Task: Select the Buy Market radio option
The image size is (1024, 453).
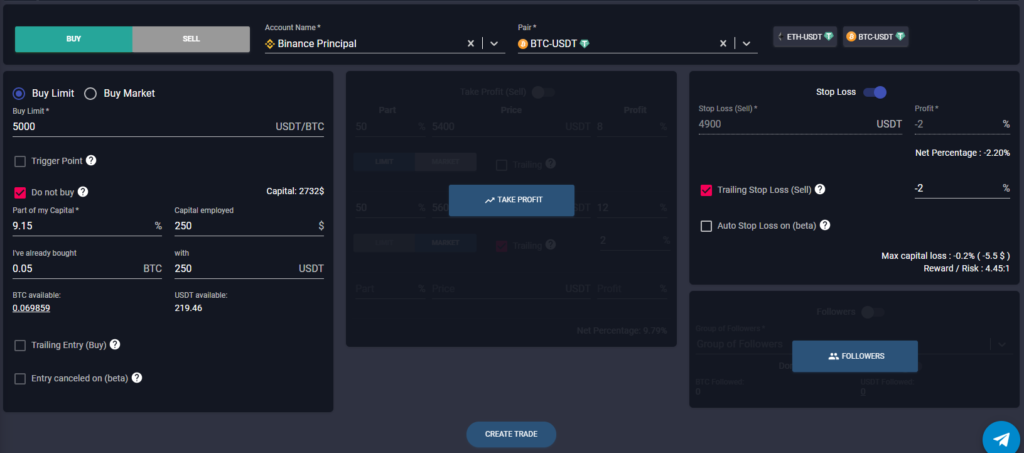Action: (90, 94)
